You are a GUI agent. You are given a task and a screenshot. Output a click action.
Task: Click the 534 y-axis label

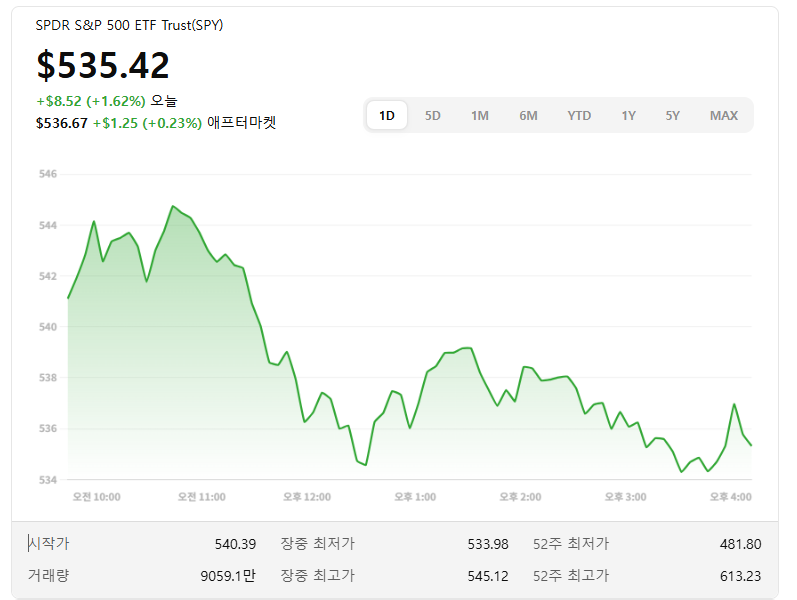(48, 479)
